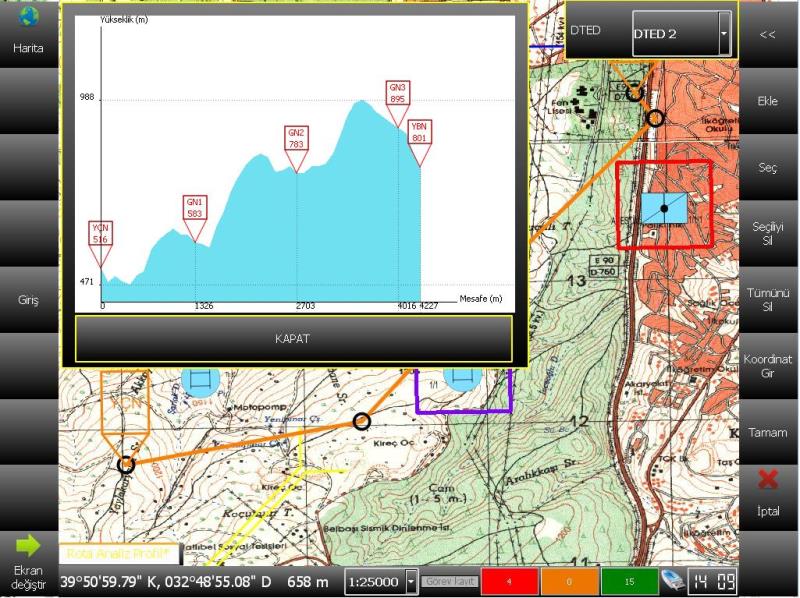Image resolution: width=800 pixels, height=598 pixels.
Task: Select the blue unit symbol in red square
Action: point(664,207)
